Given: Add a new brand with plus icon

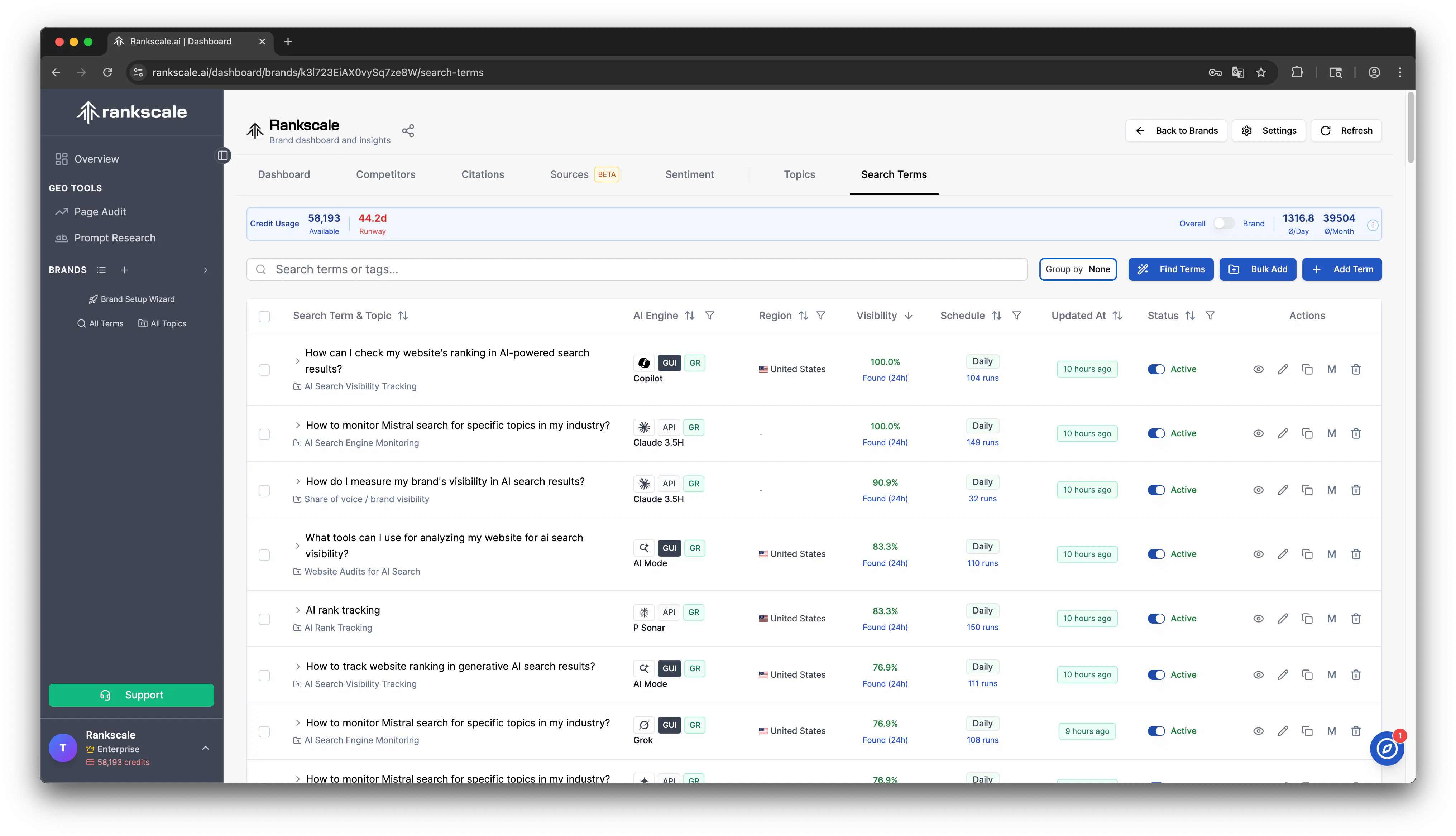Looking at the screenshot, I should click(124, 270).
